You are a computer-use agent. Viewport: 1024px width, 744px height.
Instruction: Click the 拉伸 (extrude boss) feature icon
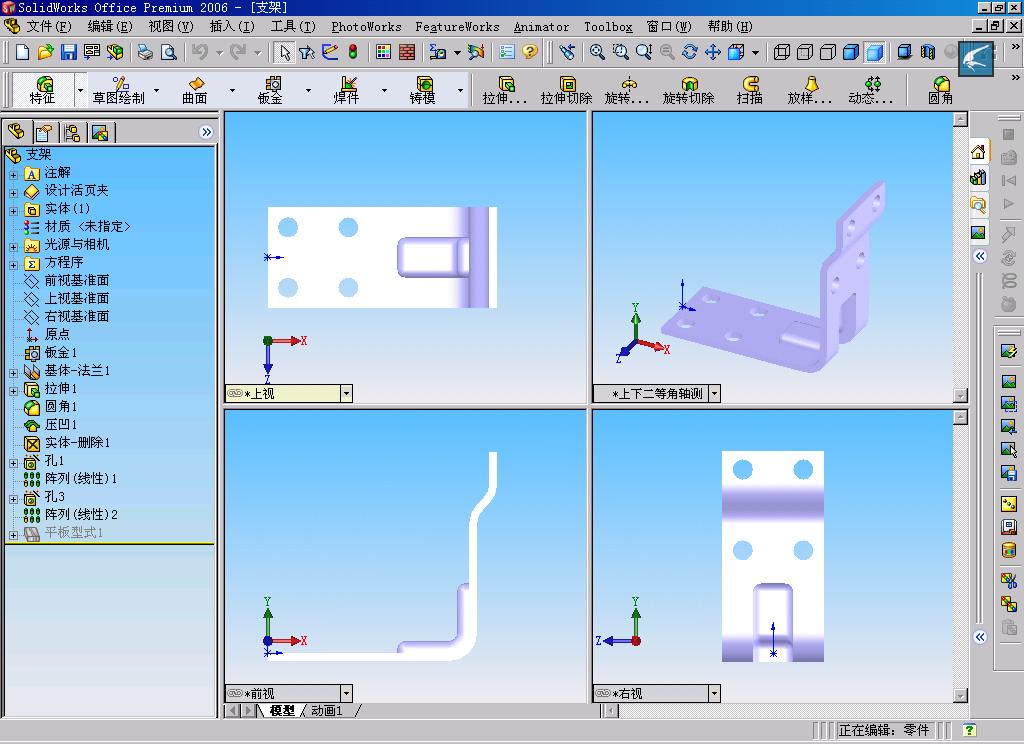[505, 90]
